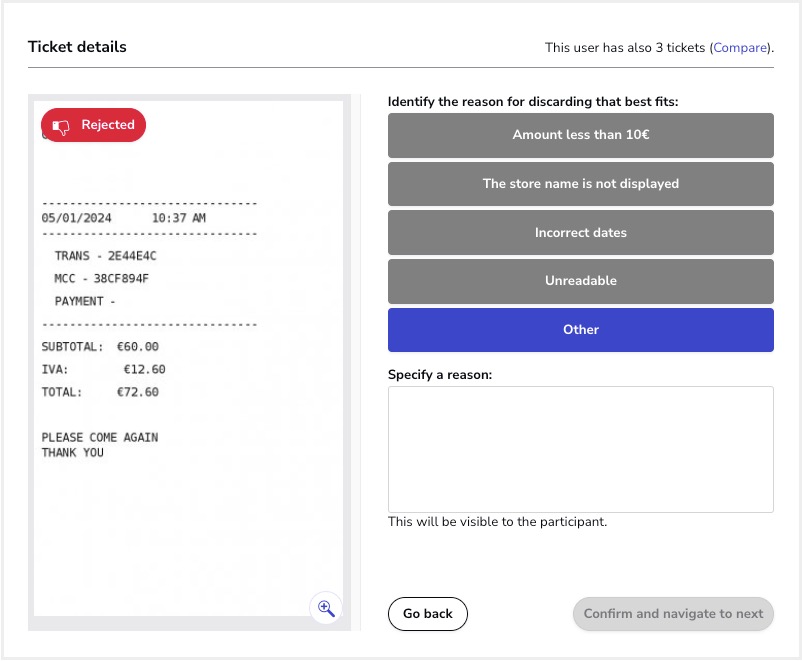Click 'TRANS - 2E44E4C' line
The height and width of the screenshot is (661, 802).
pos(105,256)
